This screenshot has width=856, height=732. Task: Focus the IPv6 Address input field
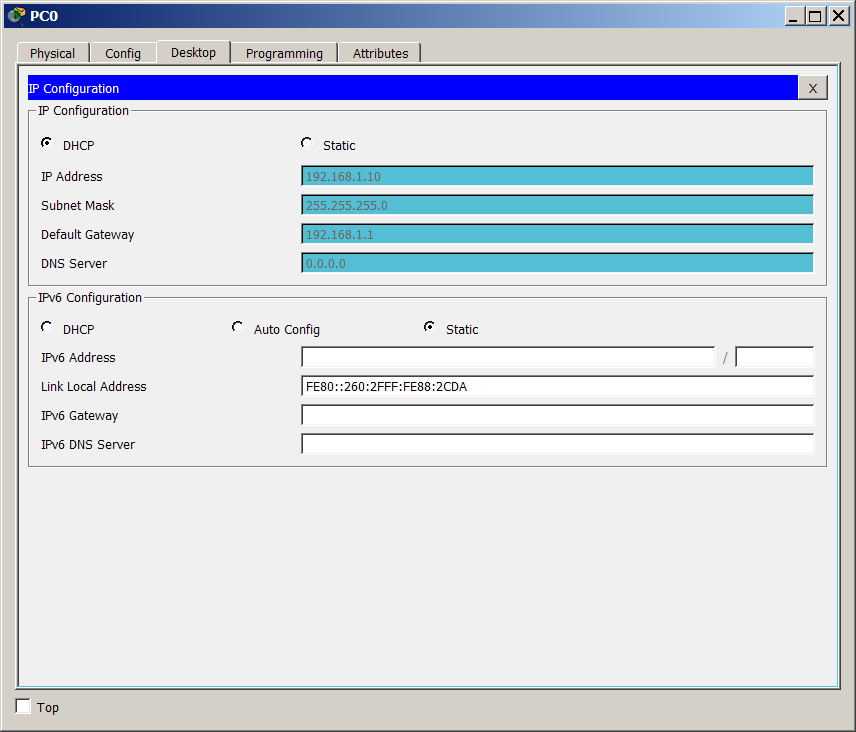coord(508,357)
